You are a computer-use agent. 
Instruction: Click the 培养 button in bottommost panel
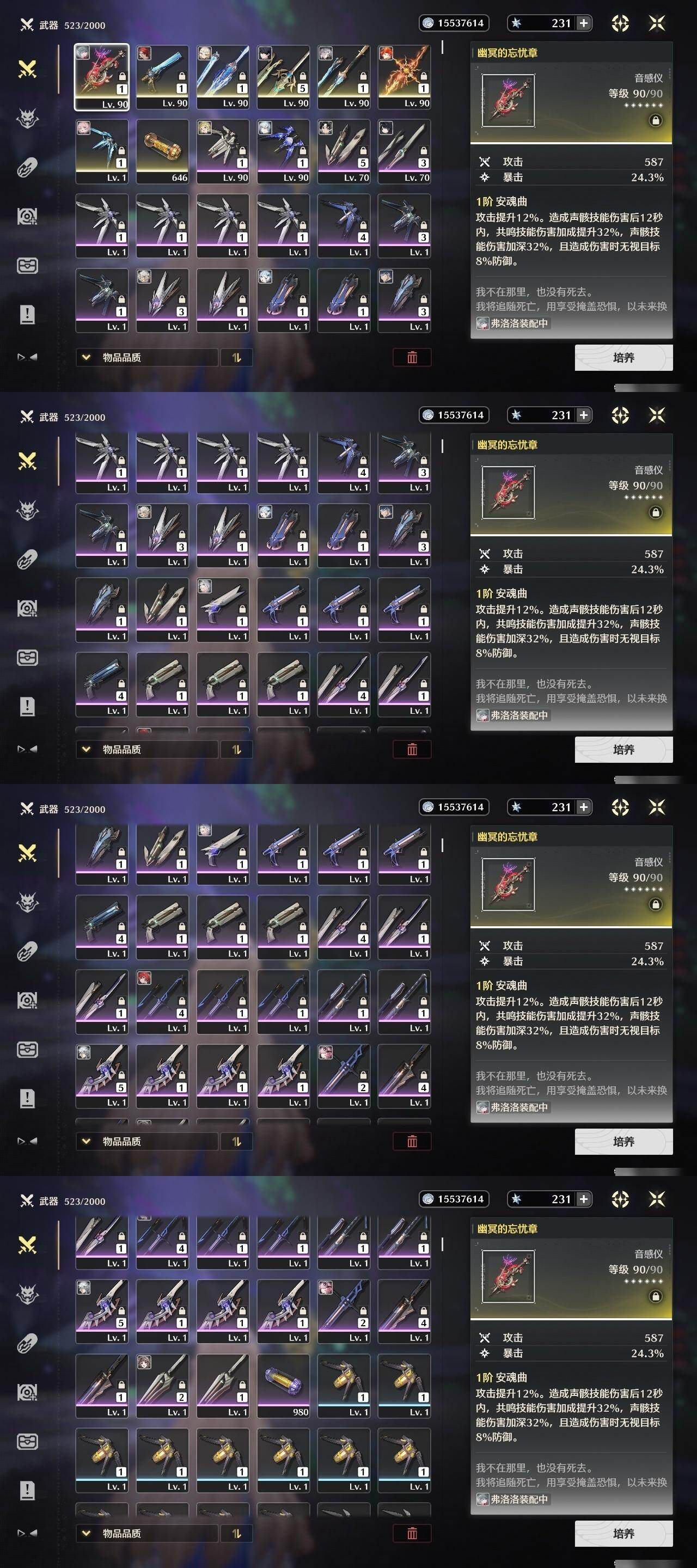623,1534
